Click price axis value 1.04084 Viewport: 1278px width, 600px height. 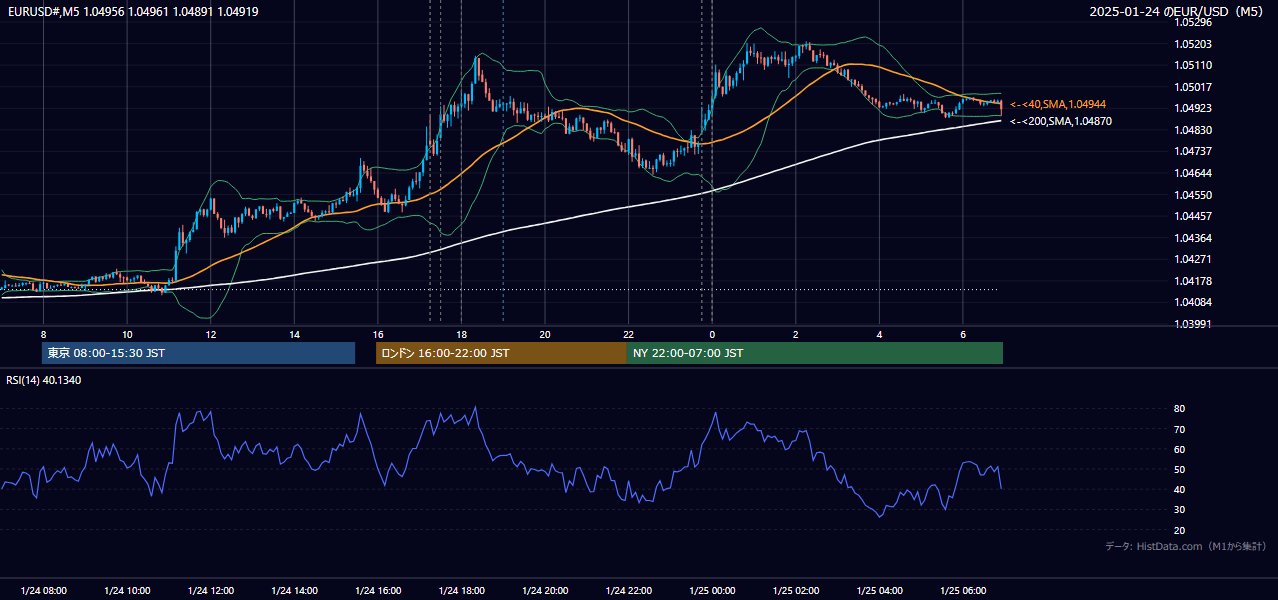[x=1194, y=302]
